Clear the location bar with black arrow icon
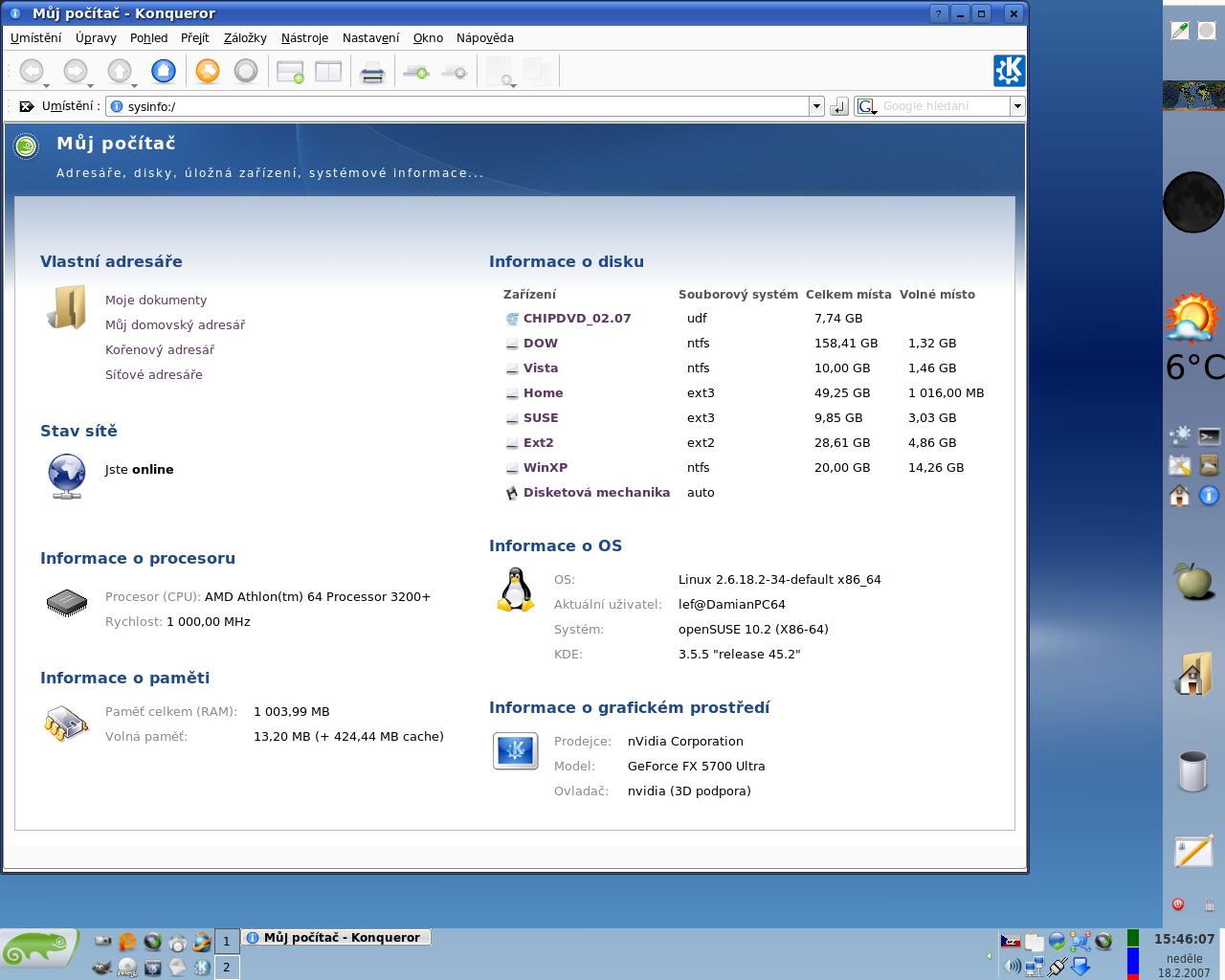The height and width of the screenshot is (980, 1225). tap(27, 106)
